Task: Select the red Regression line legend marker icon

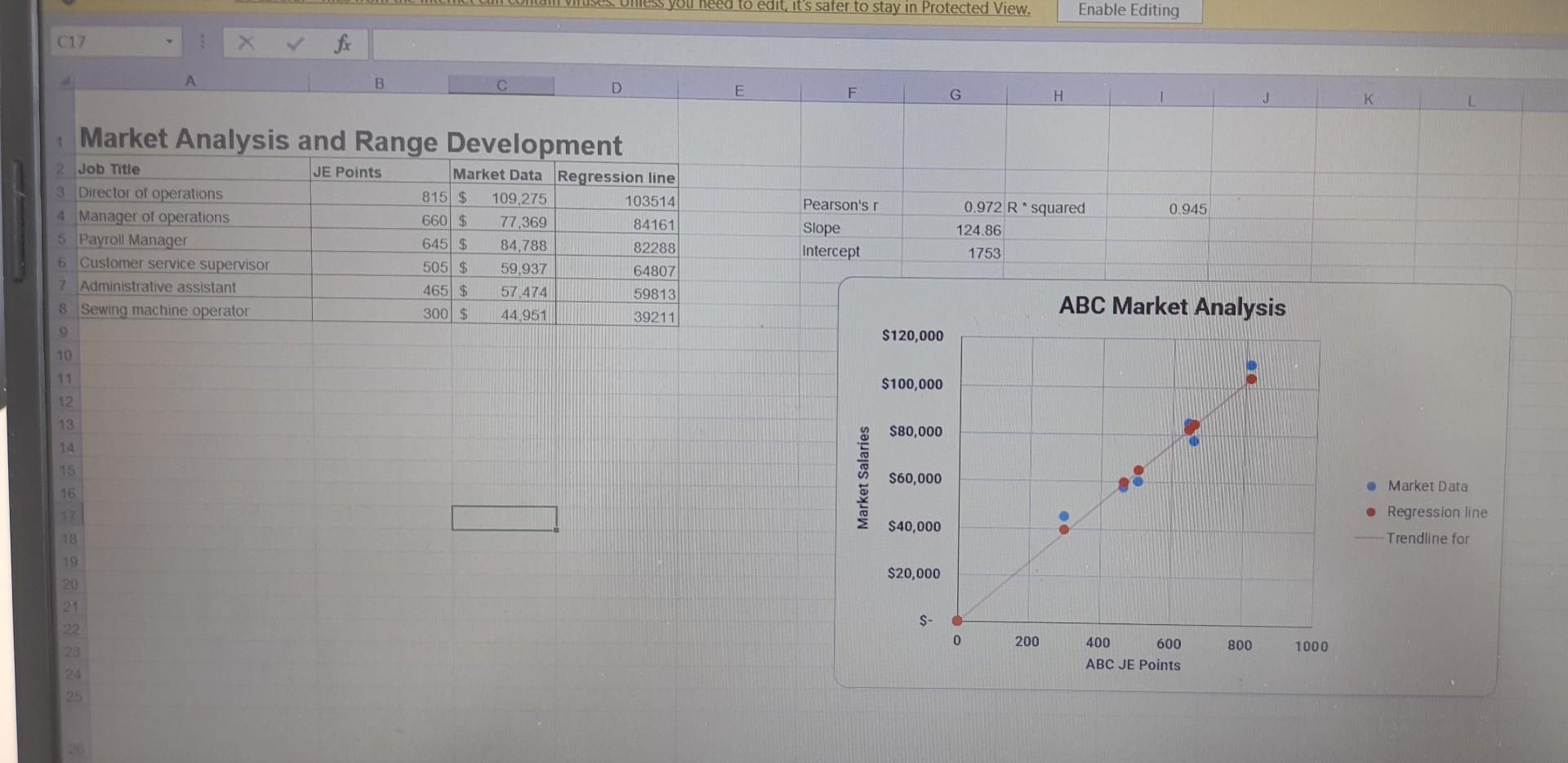Action: point(1370,511)
